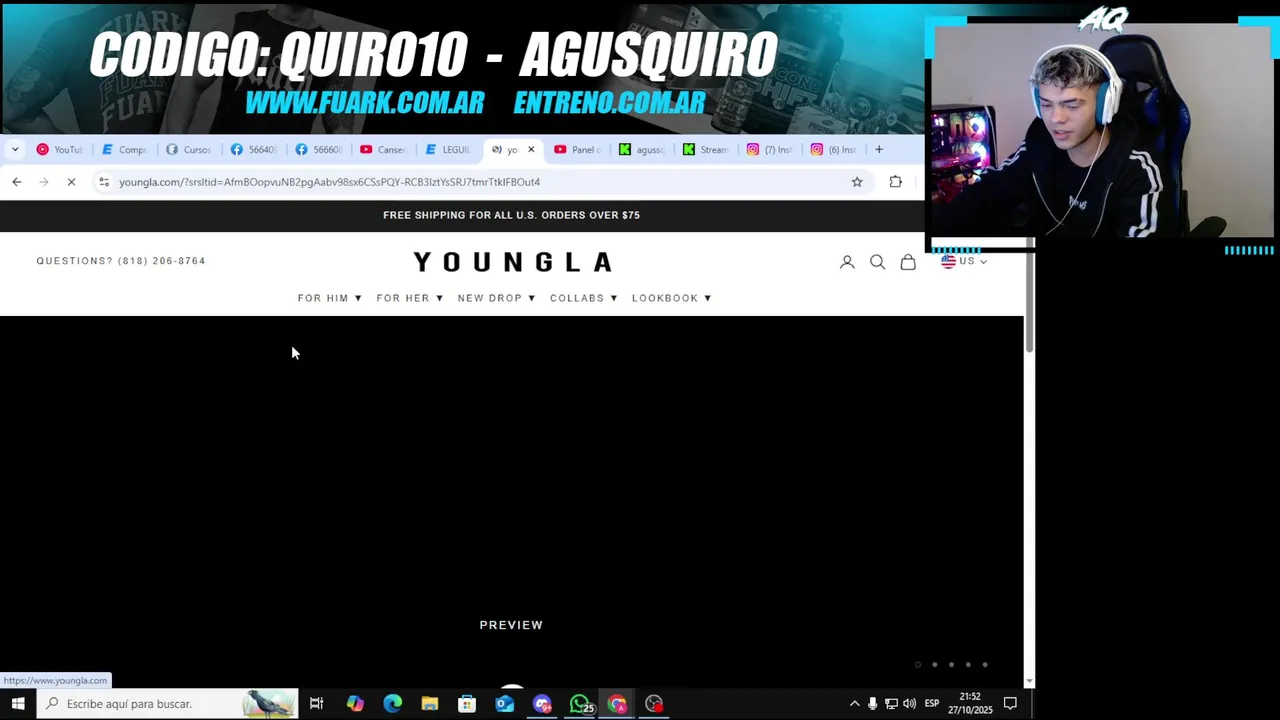
Task: Switch to the Panel tab
Action: pos(577,150)
